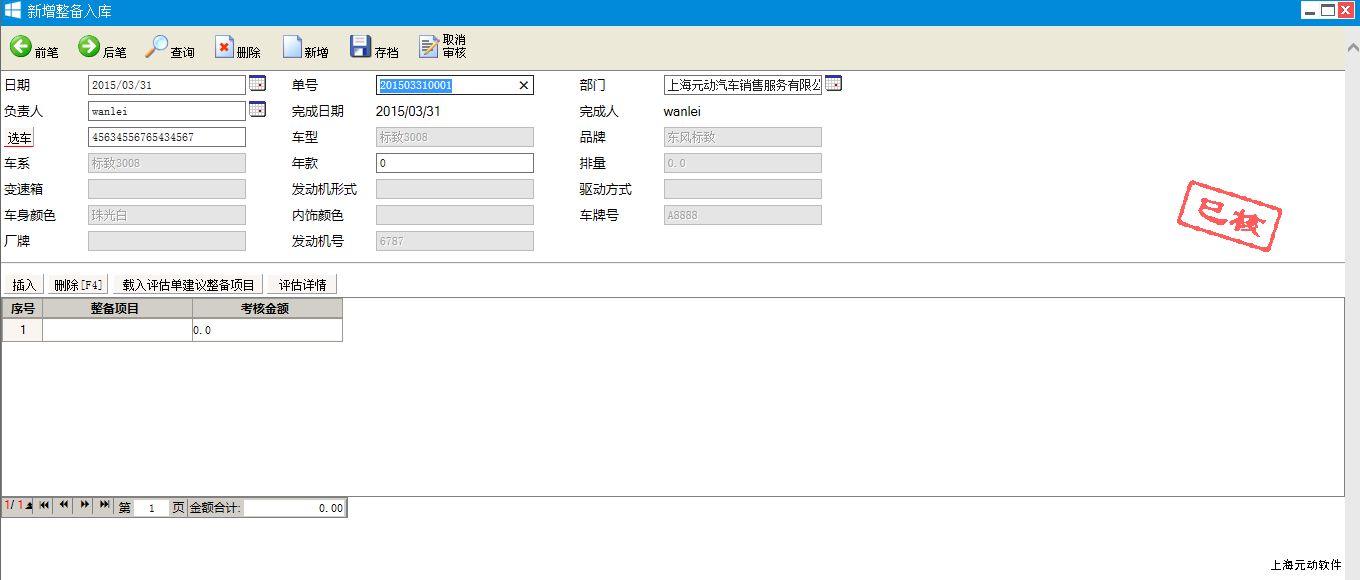Select the 整备项目 cell in row 1
This screenshot has height=580, width=1360.
click(x=117, y=330)
